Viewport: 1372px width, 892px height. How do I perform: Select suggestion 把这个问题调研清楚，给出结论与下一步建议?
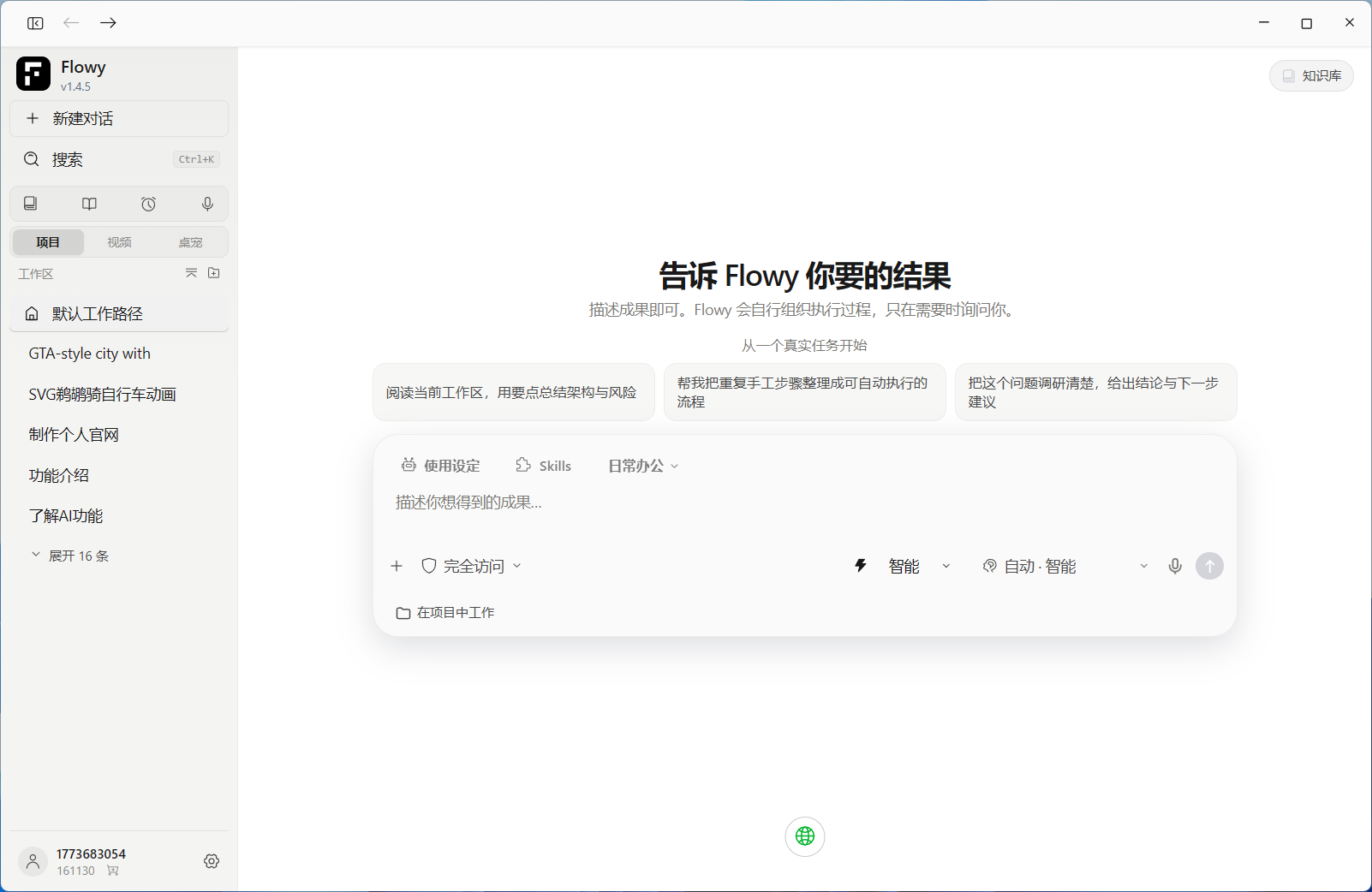tap(1096, 392)
